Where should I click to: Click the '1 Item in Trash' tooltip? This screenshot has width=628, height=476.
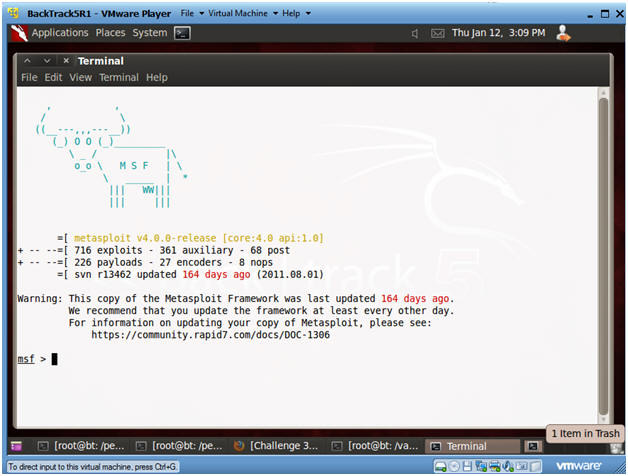click(x=586, y=434)
